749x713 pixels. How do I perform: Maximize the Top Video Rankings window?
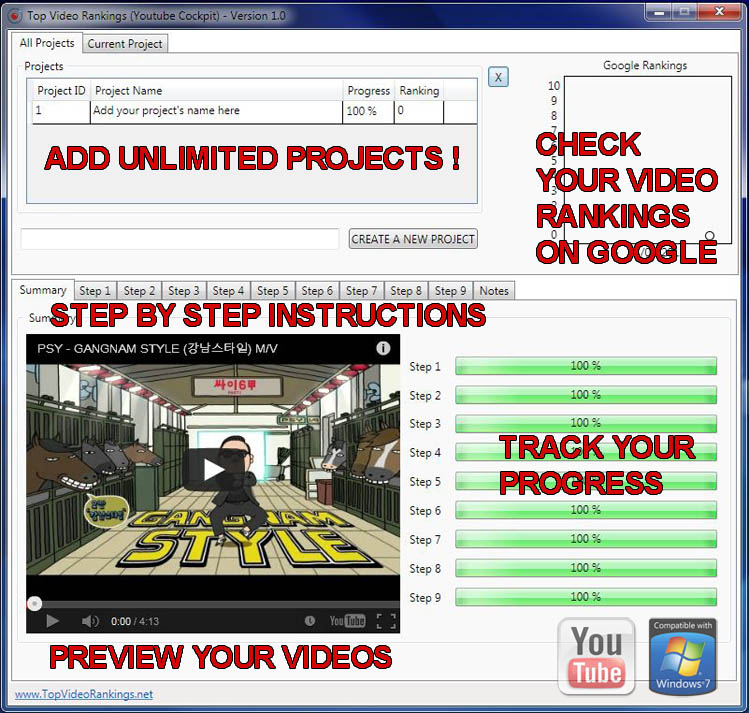(x=685, y=12)
